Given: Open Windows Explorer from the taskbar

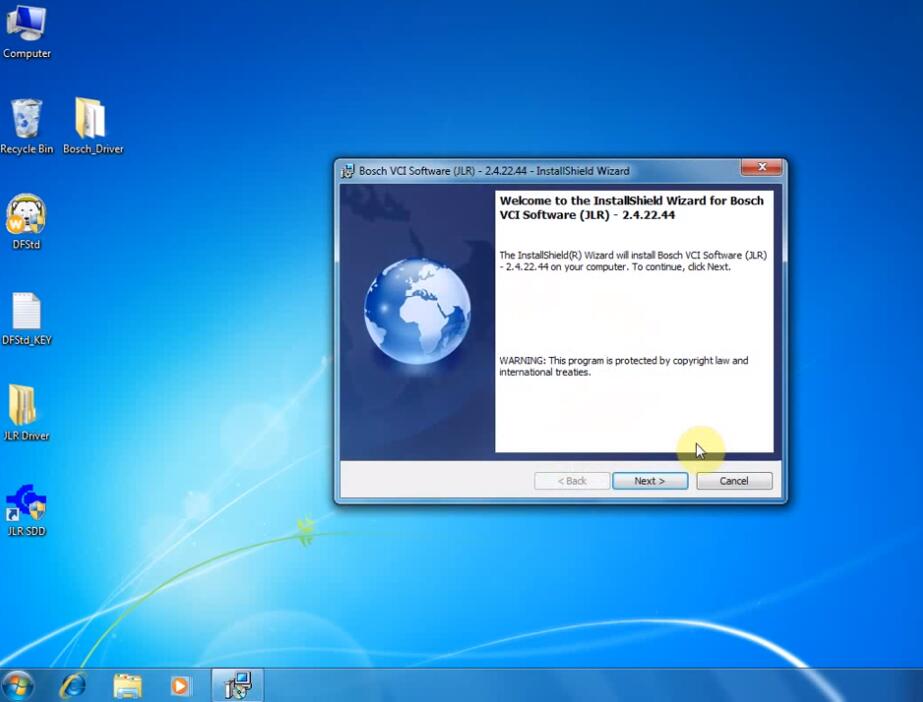Looking at the screenshot, I should tap(127, 686).
